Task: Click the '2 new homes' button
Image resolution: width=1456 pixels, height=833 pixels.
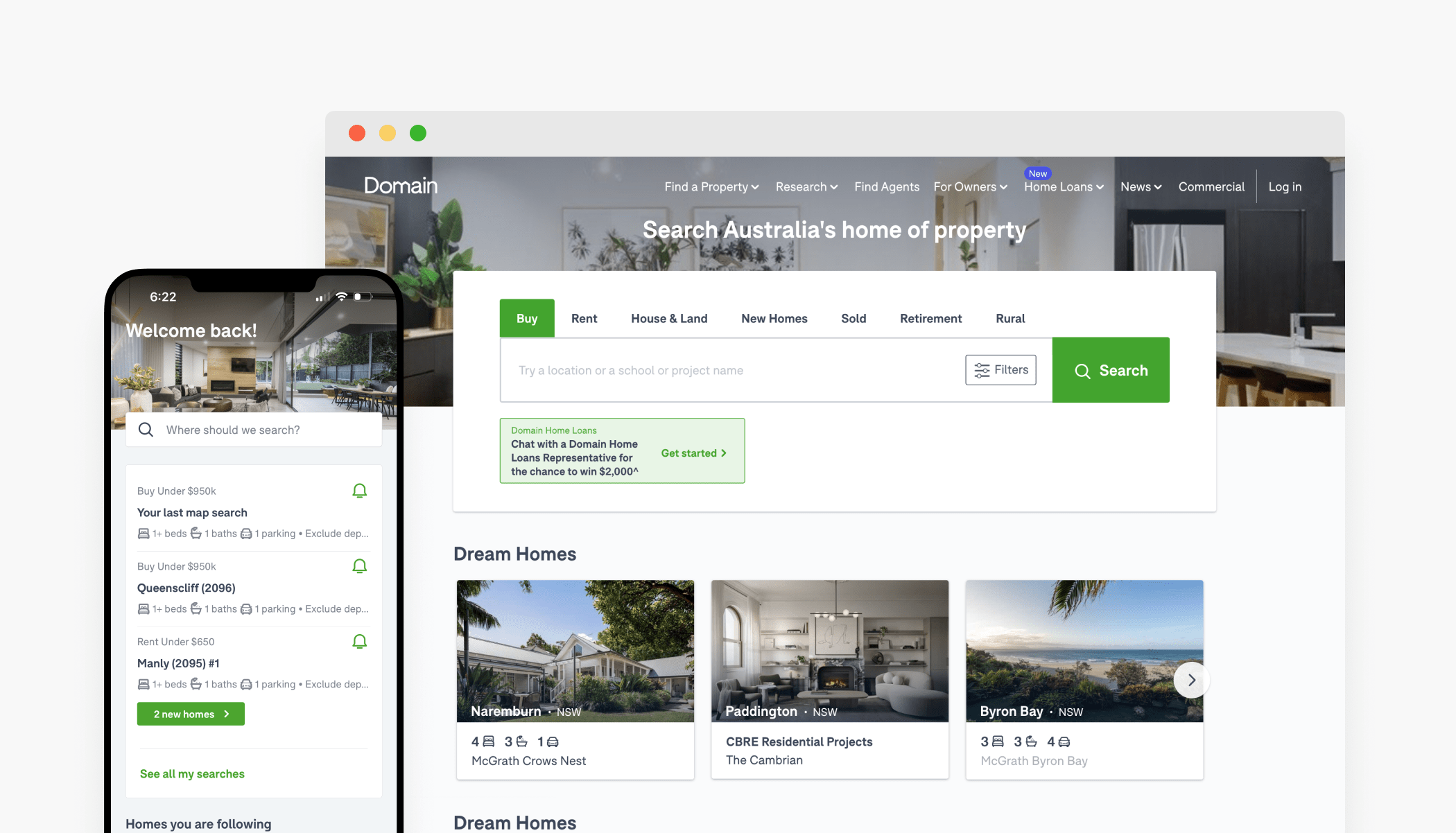Action: [191, 714]
